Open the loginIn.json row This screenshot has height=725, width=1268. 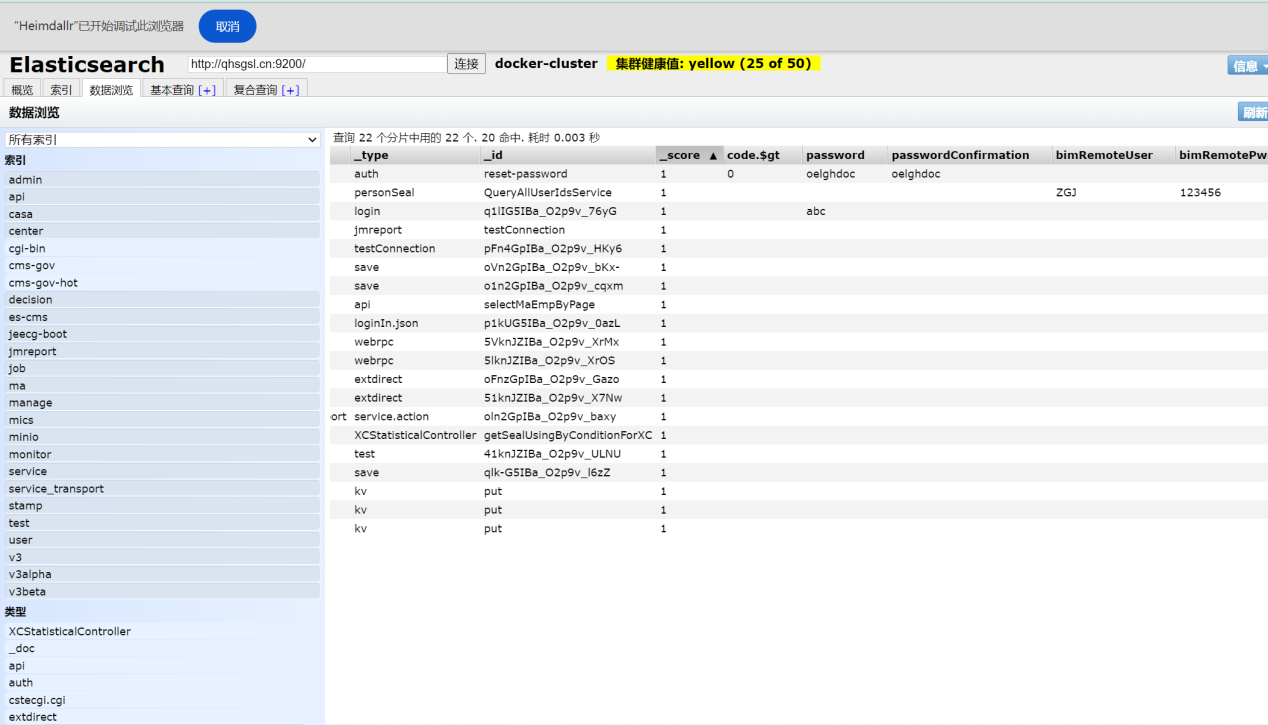(x=799, y=324)
